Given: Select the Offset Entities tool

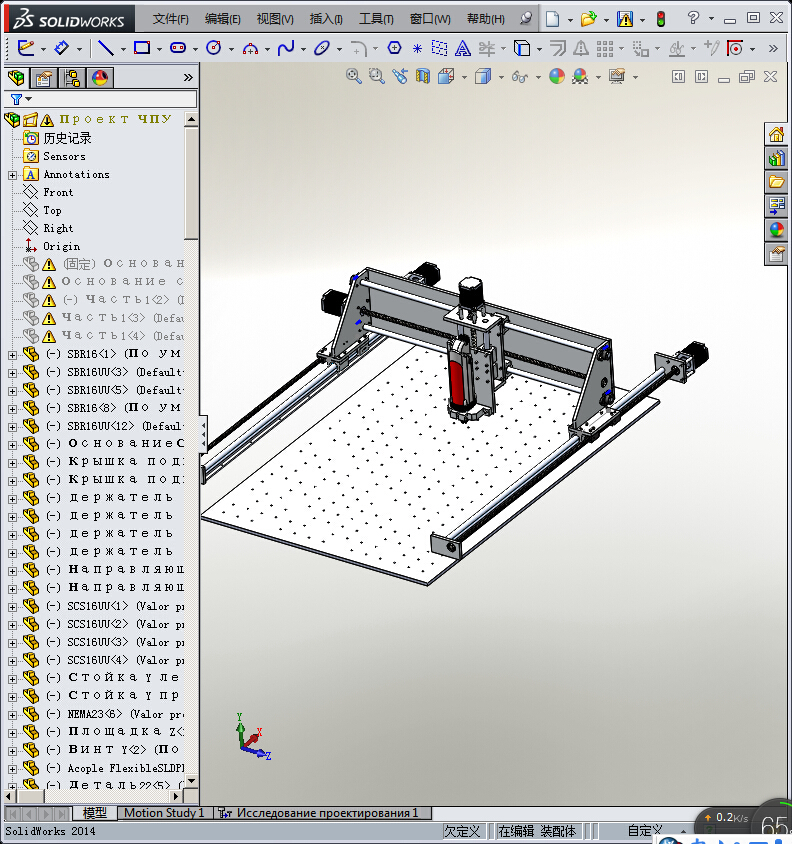Looking at the screenshot, I should [558, 48].
